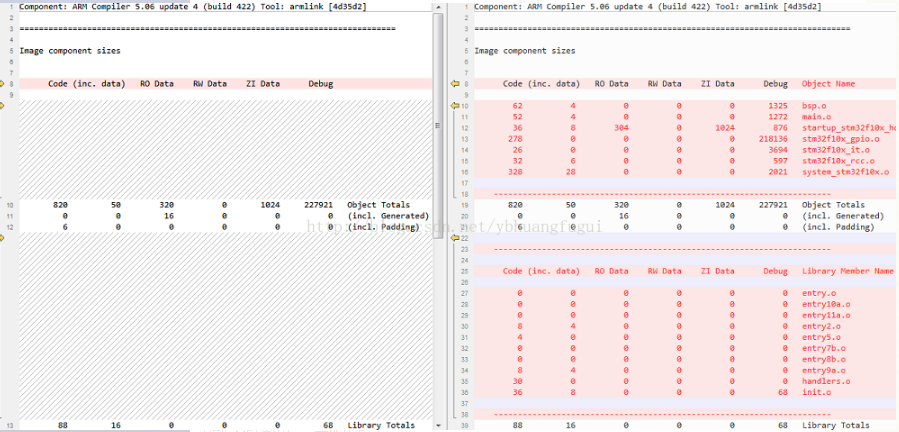Click the debug value 218136
Image resolution: width=899 pixels, height=432 pixels.
(x=772, y=139)
